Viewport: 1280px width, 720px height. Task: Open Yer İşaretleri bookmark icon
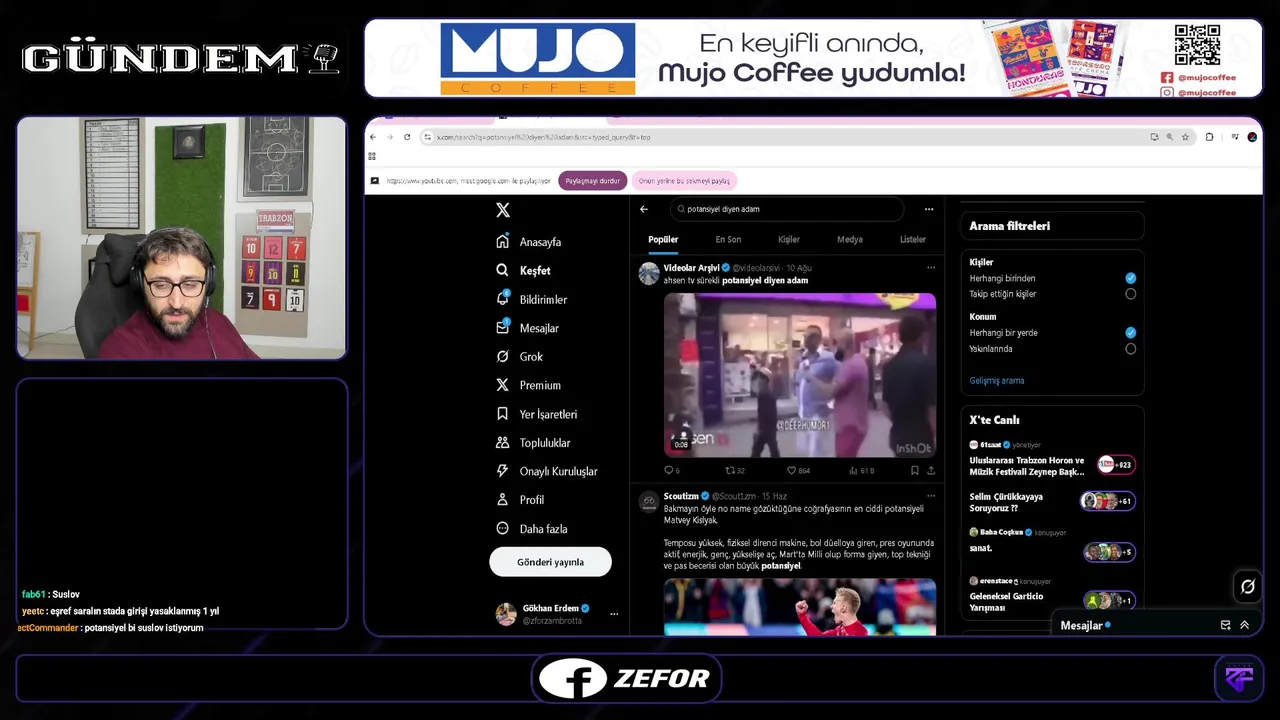point(503,414)
